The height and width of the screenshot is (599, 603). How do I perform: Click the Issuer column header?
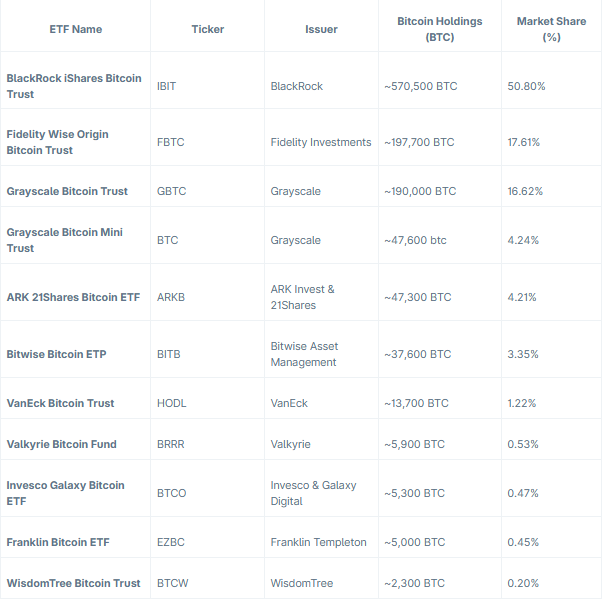point(321,29)
